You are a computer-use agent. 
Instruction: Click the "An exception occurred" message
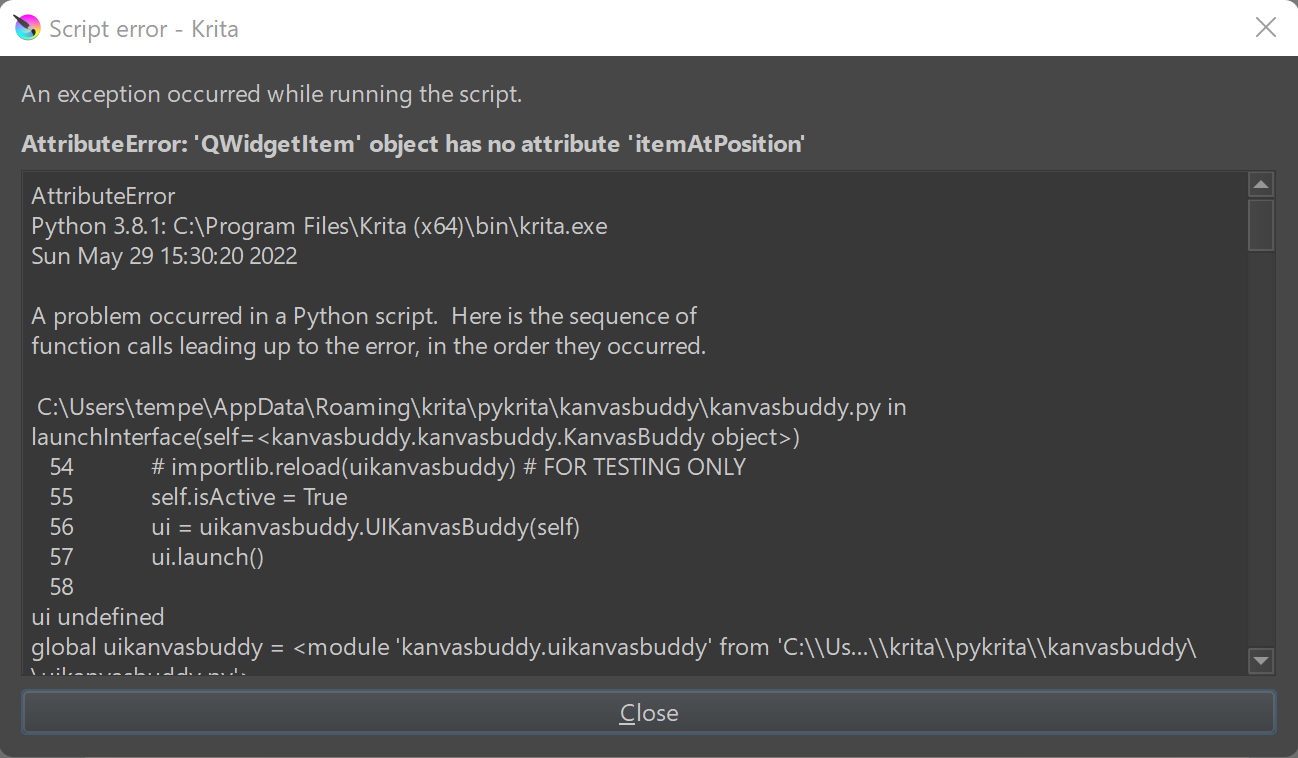click(x=271, y=95)
